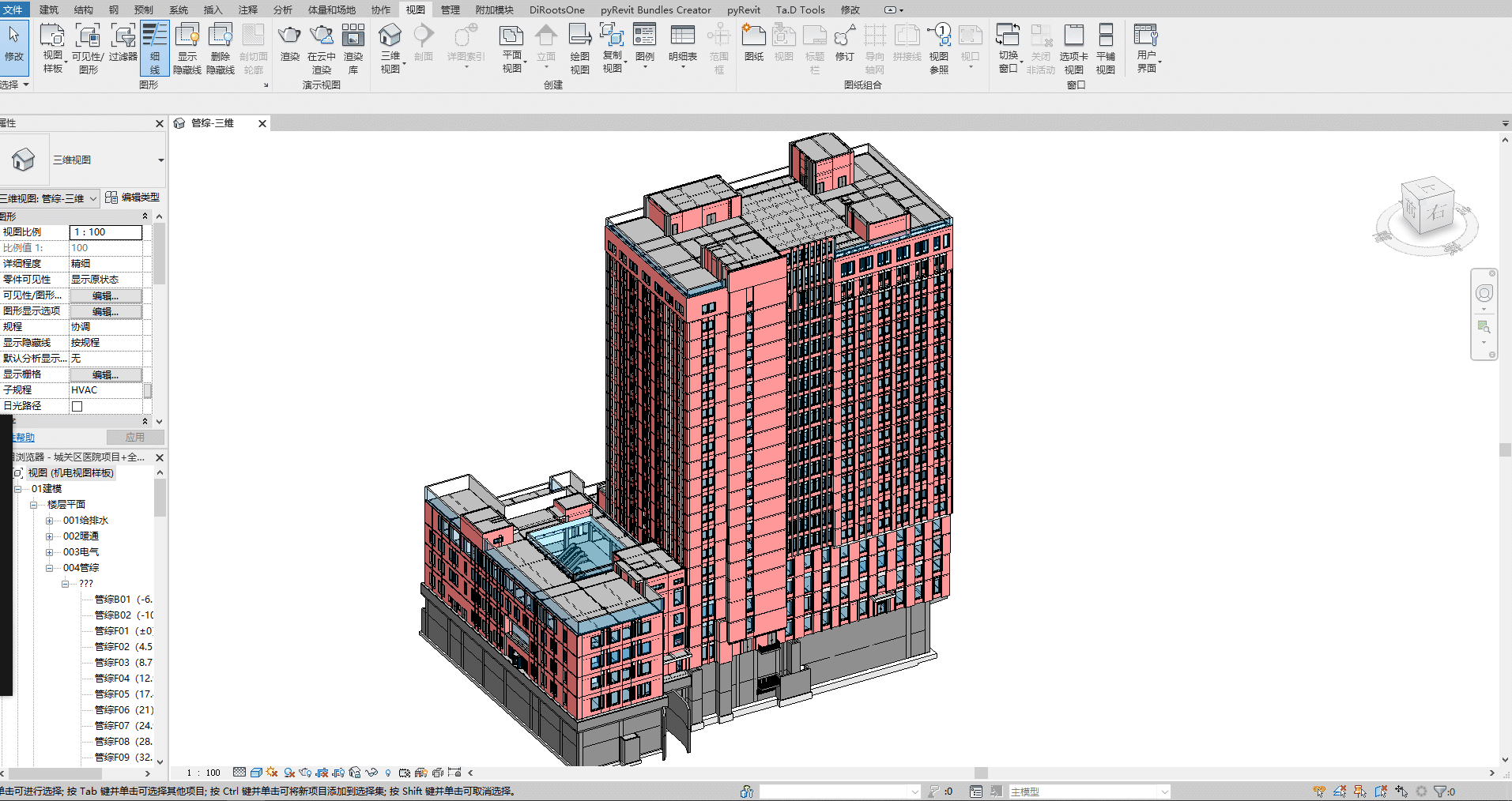This screenshot has height=801, width=1512.
Task: Open view 管综B01 in project browser
Action: point(123,600)
